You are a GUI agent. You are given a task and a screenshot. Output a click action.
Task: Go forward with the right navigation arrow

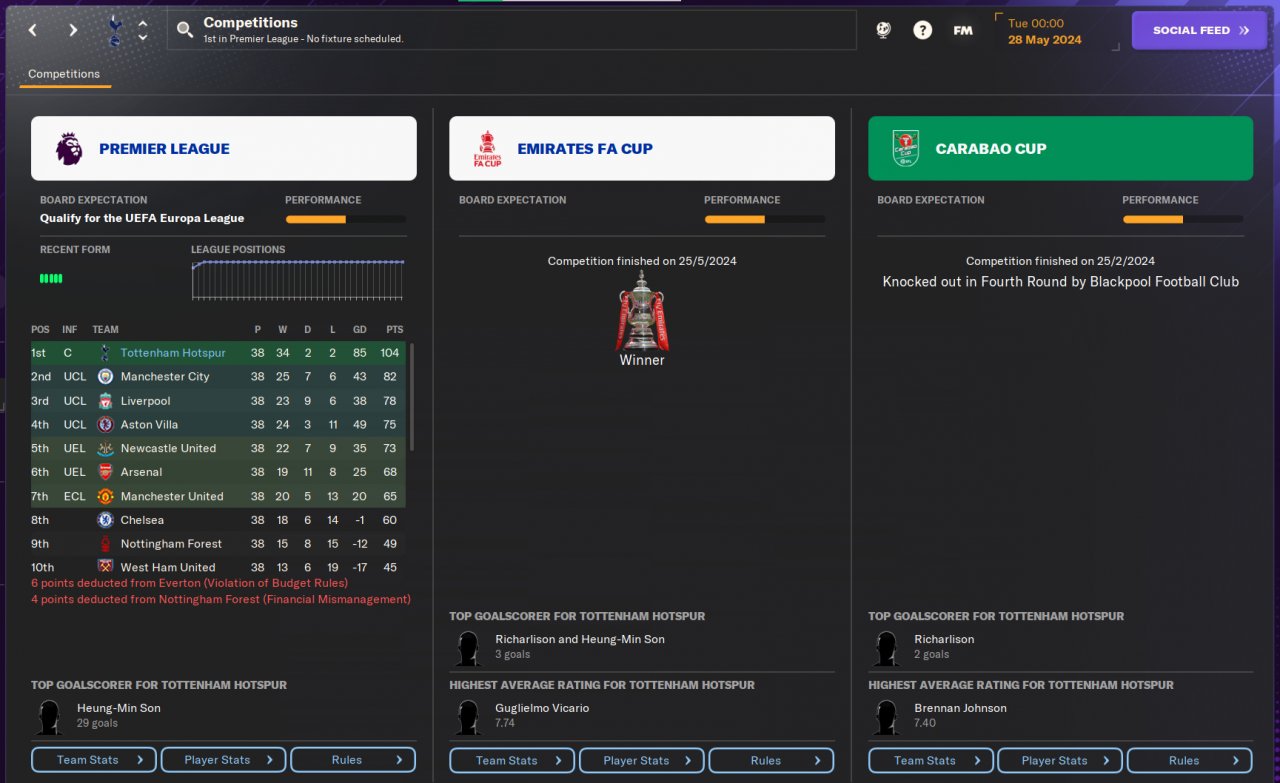pos(73,30)
